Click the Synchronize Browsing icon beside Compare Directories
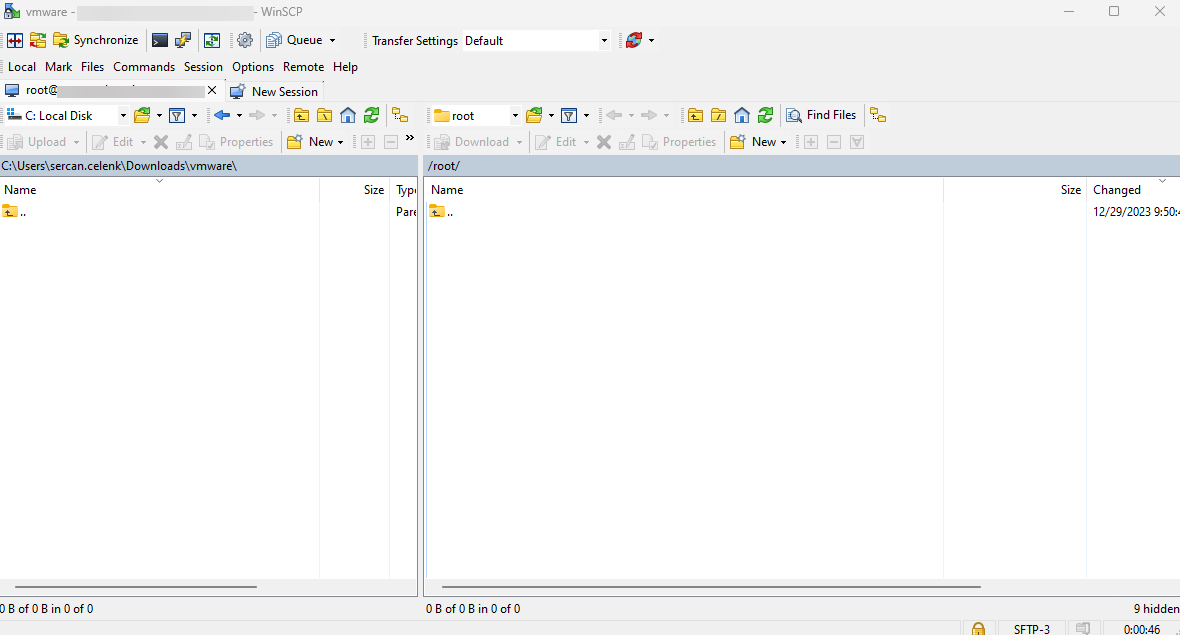Screen dimensions: 1180x635 [x=38, y=41]
